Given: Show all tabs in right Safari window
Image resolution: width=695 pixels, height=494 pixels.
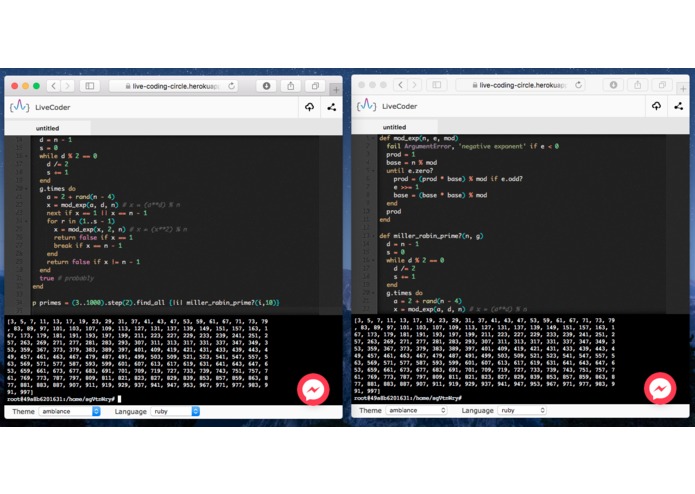Looking at the screenshot, I should click(x=662, y=85).
